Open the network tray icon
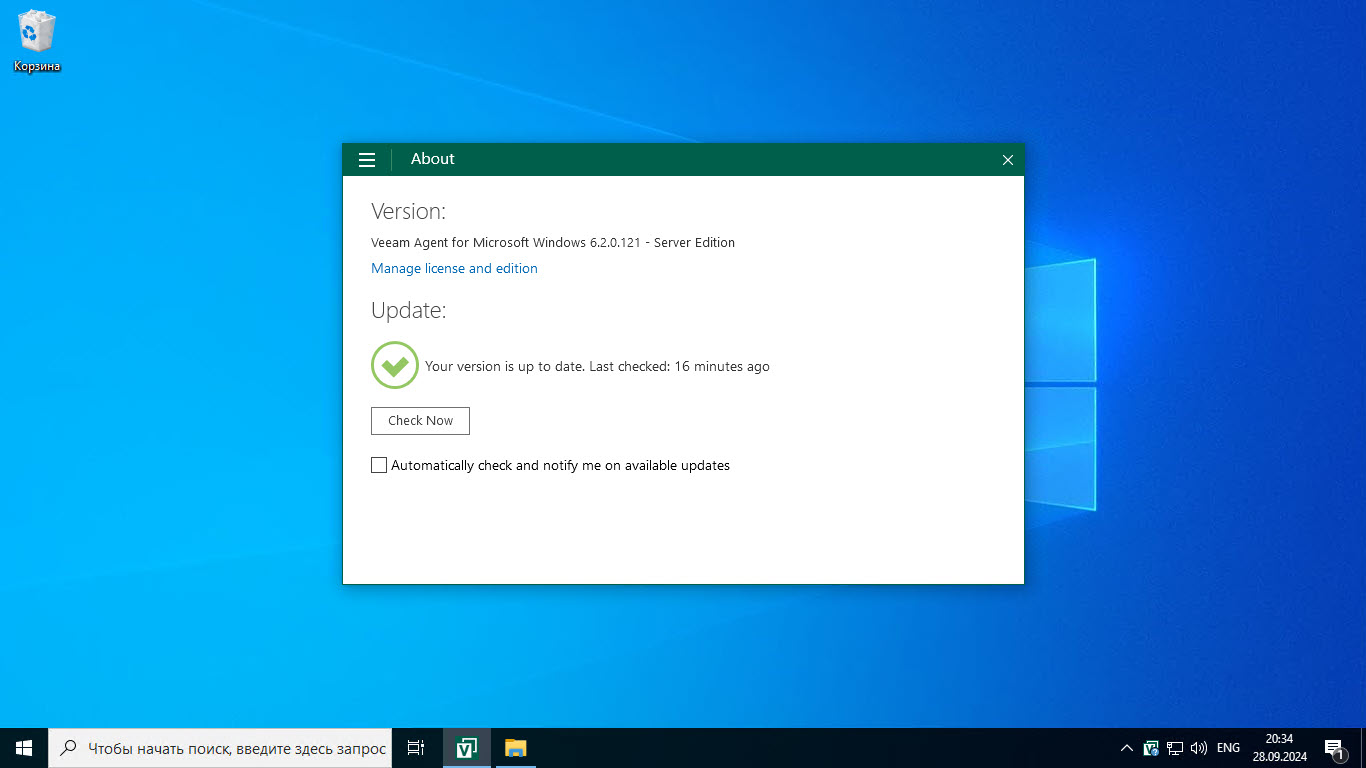This screenshot has width=1366, height=768. (1175, 748)
